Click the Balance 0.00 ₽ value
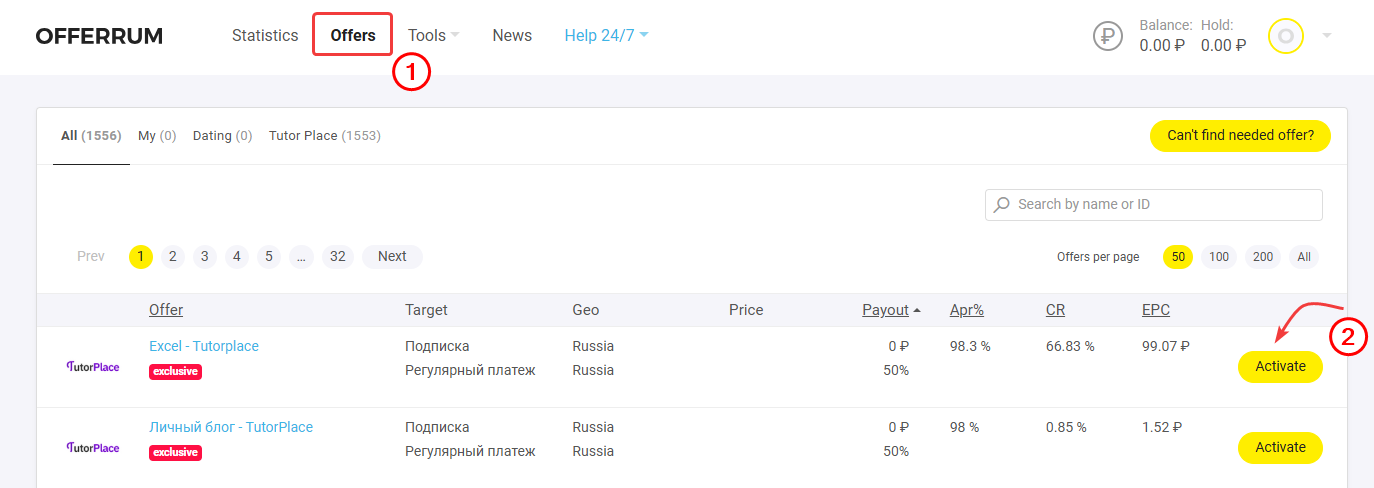Image resolution: width=1374 pixels, height=488 pixels. tap(1162, 45)
